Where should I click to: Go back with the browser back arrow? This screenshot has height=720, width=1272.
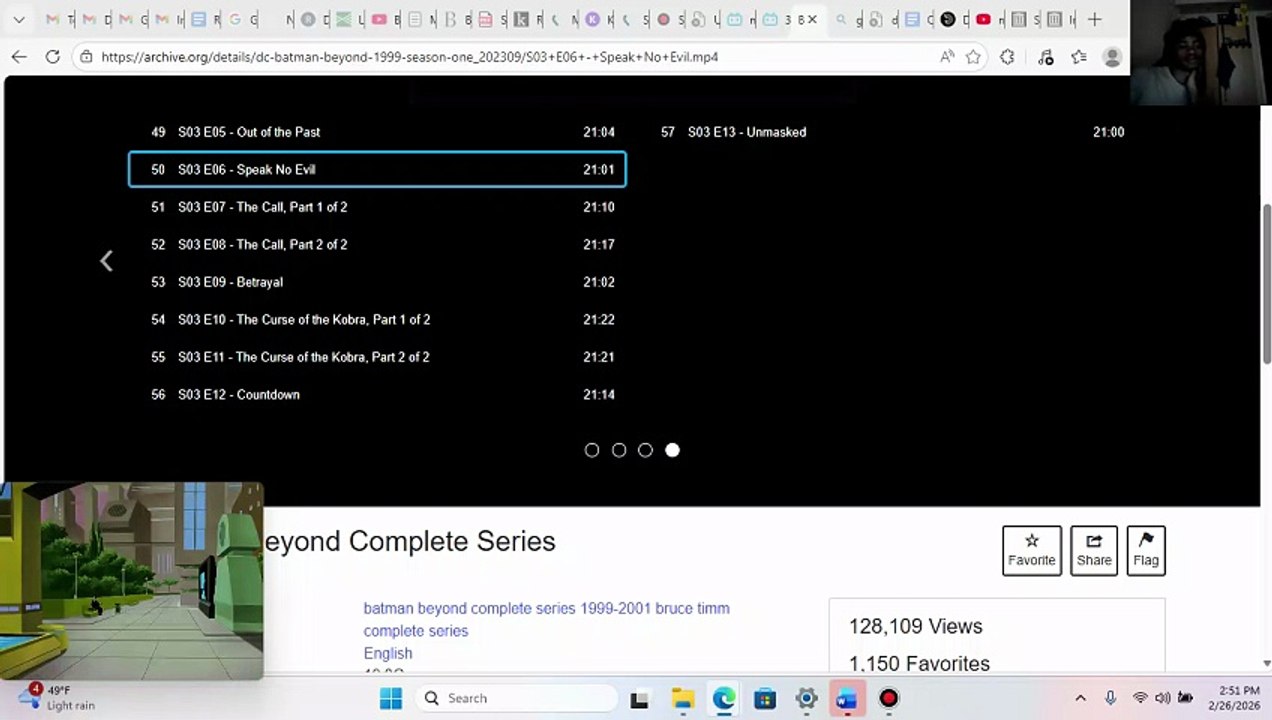coord(19,57)
